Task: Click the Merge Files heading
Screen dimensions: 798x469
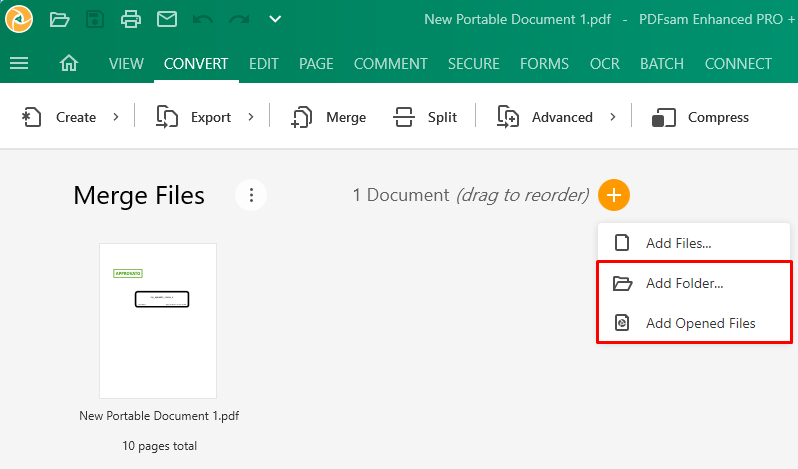Action: (139, 195)
